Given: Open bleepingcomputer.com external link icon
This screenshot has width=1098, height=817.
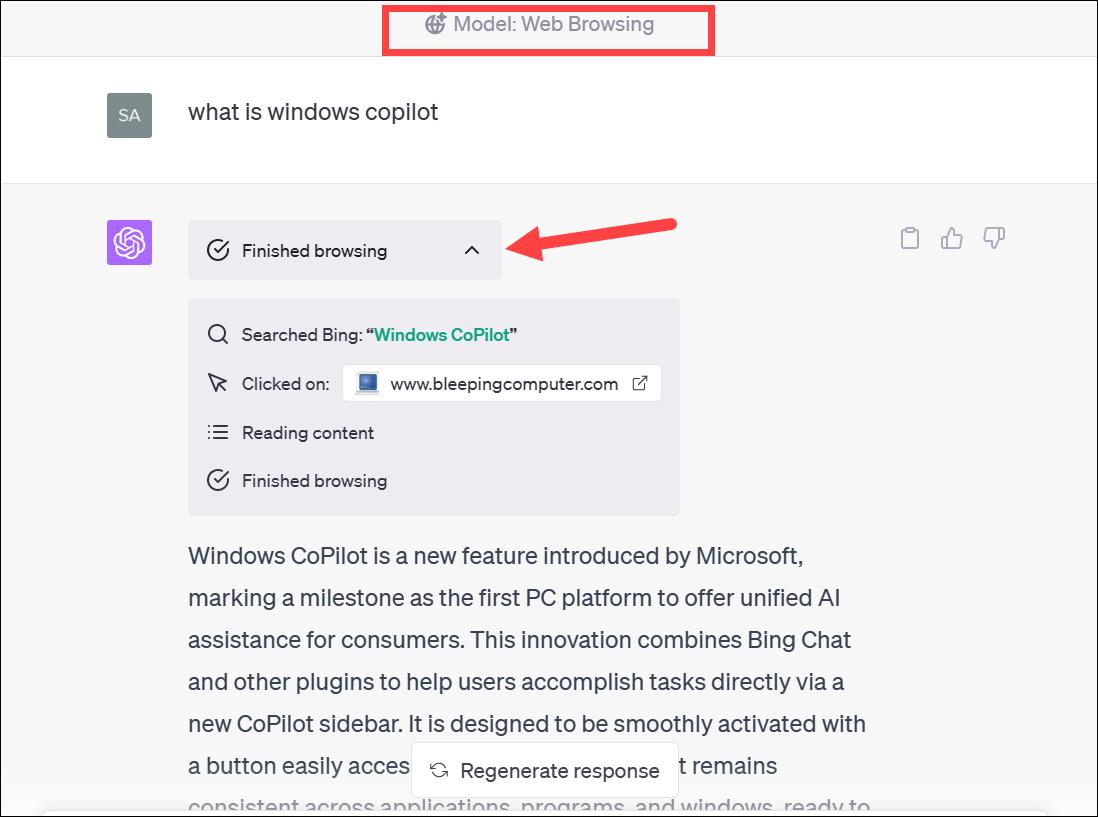Looking at the screenshot, I should [639, 383].
